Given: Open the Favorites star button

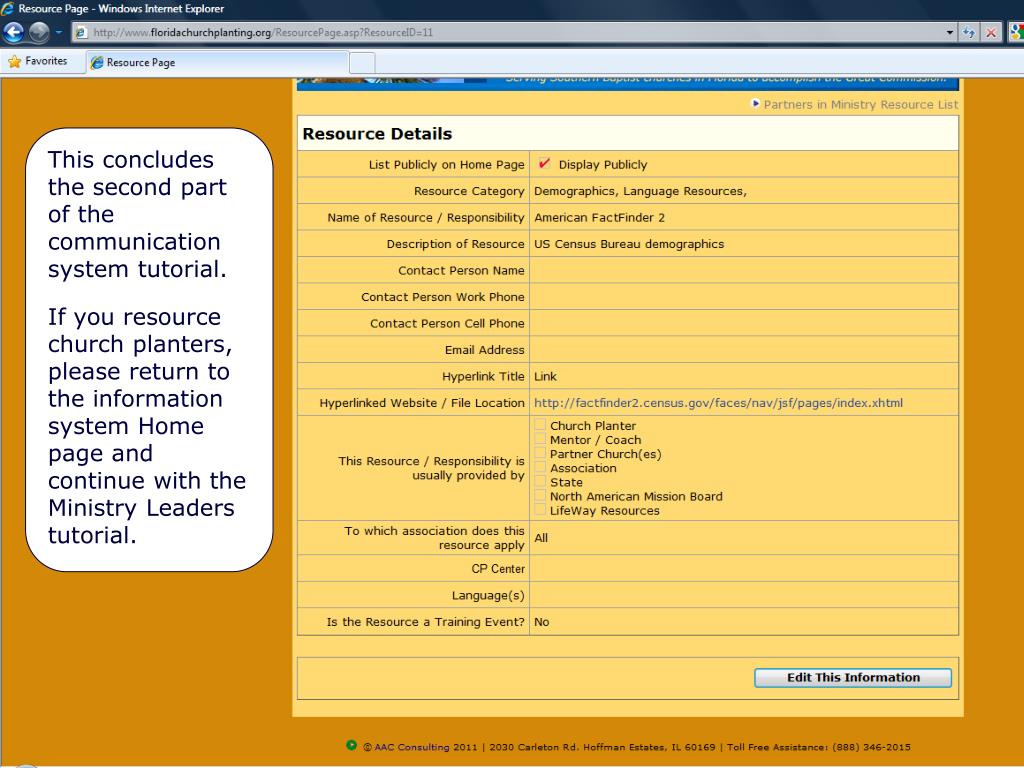Looking at the screenshot, I should (x=38, y=61).
